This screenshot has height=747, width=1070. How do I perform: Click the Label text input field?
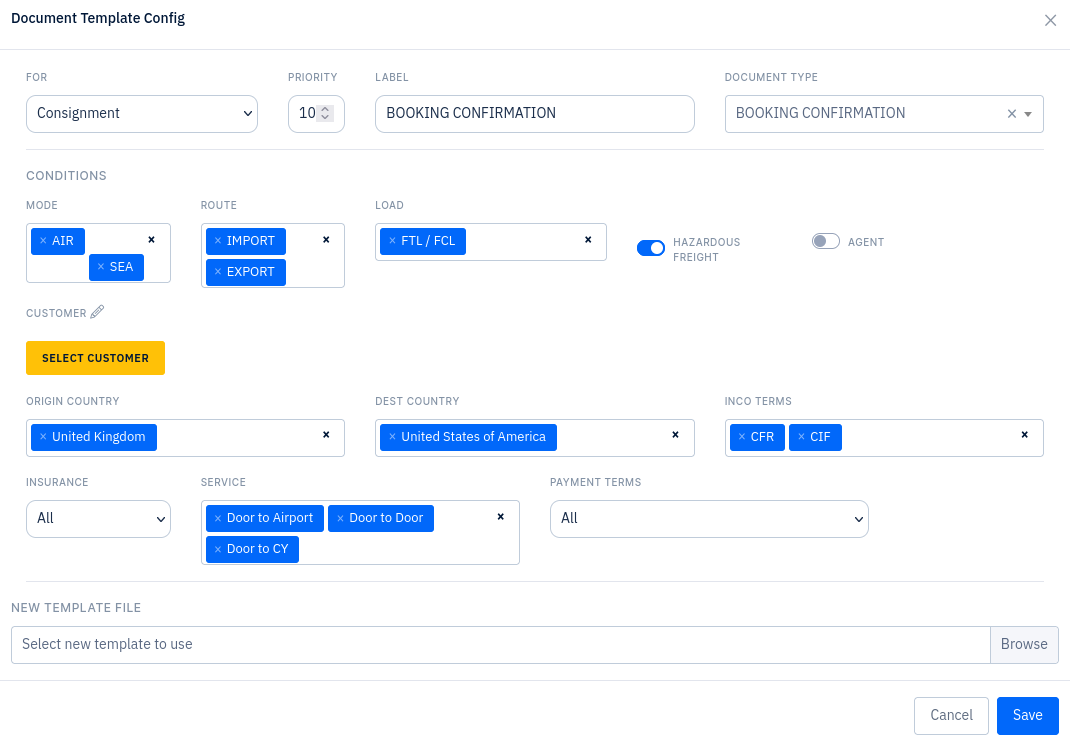click(534, 114)
